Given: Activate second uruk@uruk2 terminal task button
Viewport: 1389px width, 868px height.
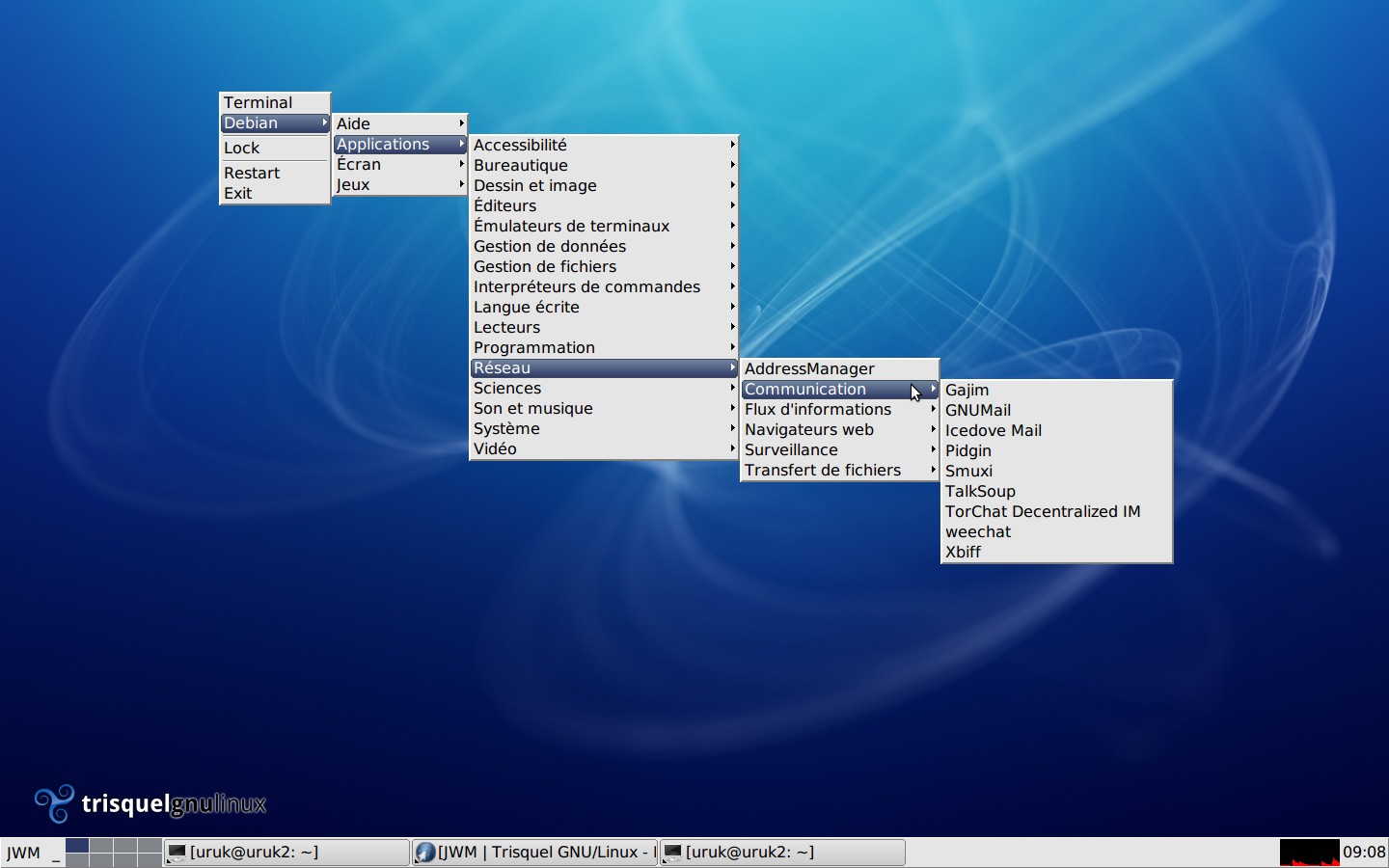Looking at the screenshot, I should [782, 853].
